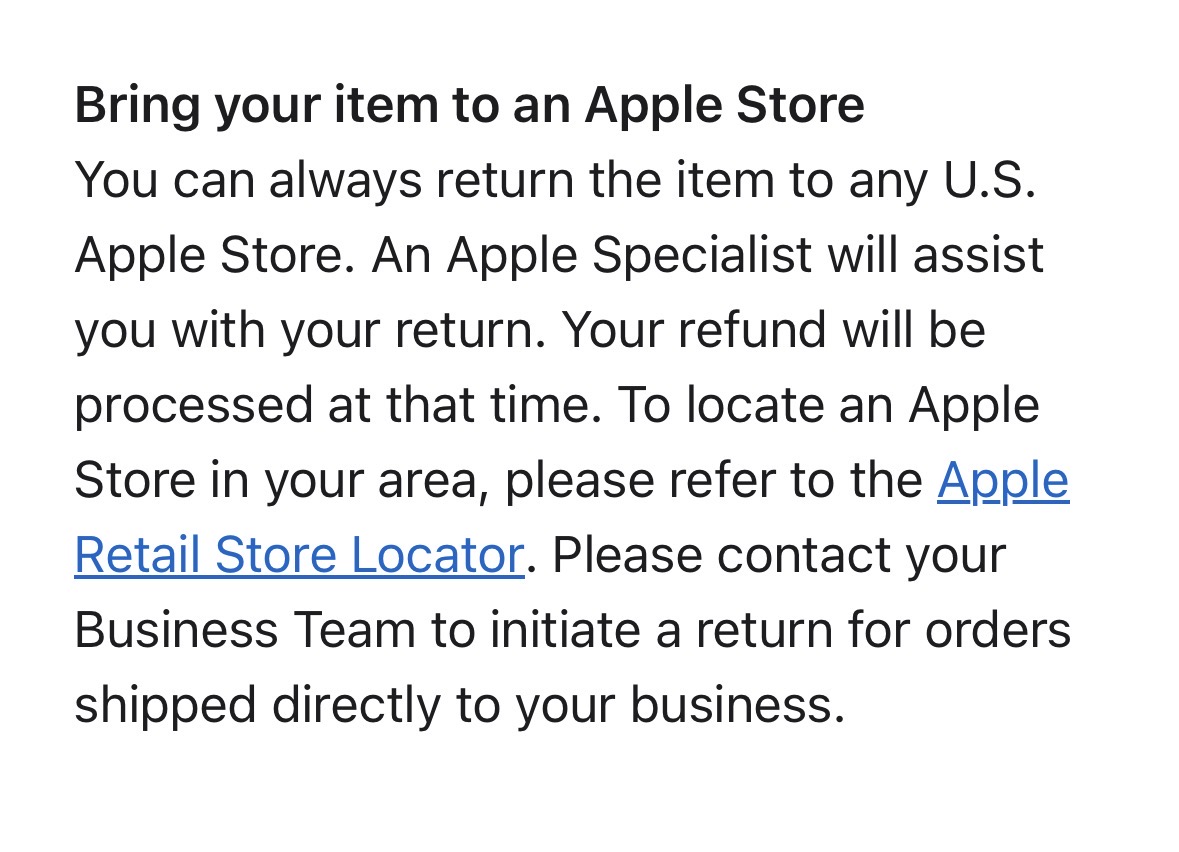Screen dimensions: 1179x852
Task: Click the phrase 'shipped directly' in the last line
Action: [x=258, y=706]
